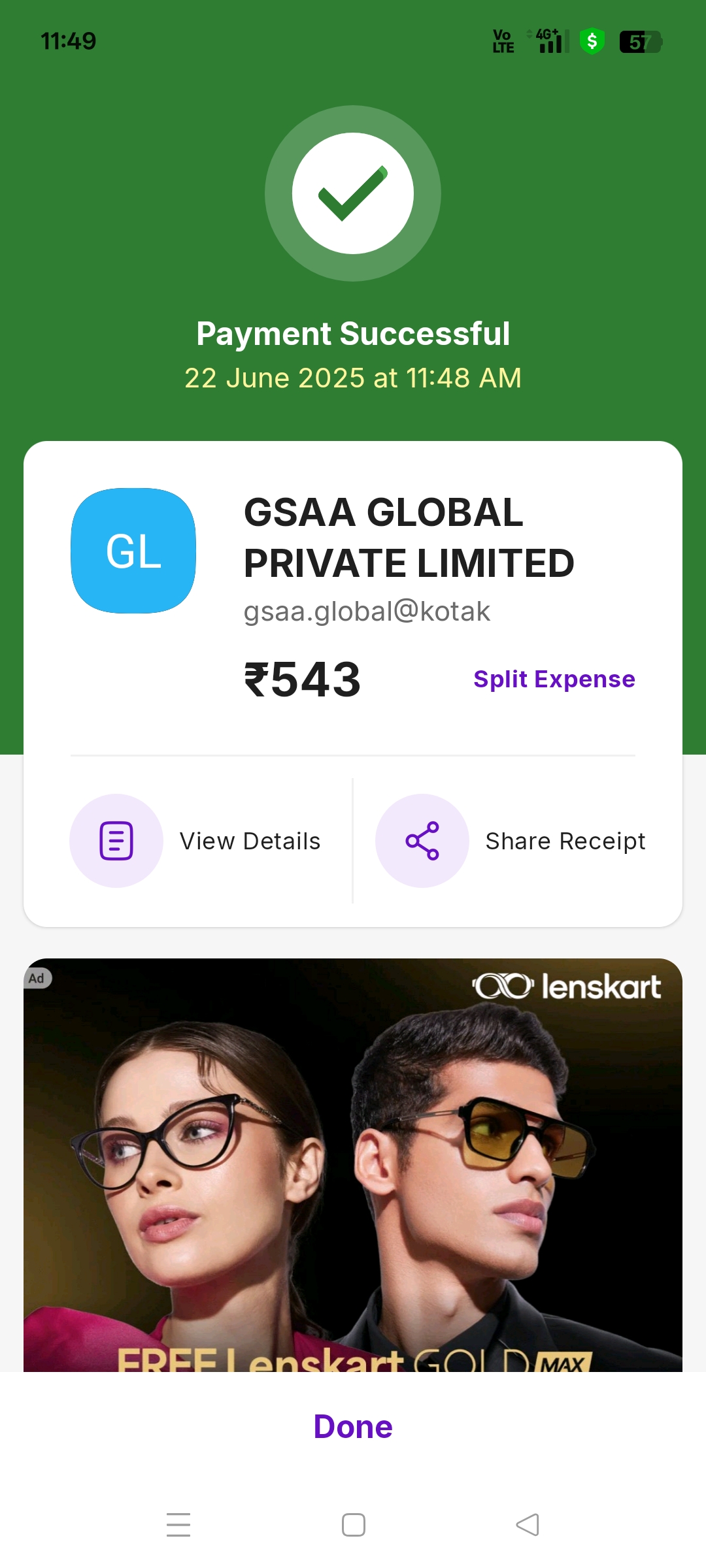Tap the green dollar shield status icon
The height and width of the screenshot is (1568, 706).
pos(592,42)
